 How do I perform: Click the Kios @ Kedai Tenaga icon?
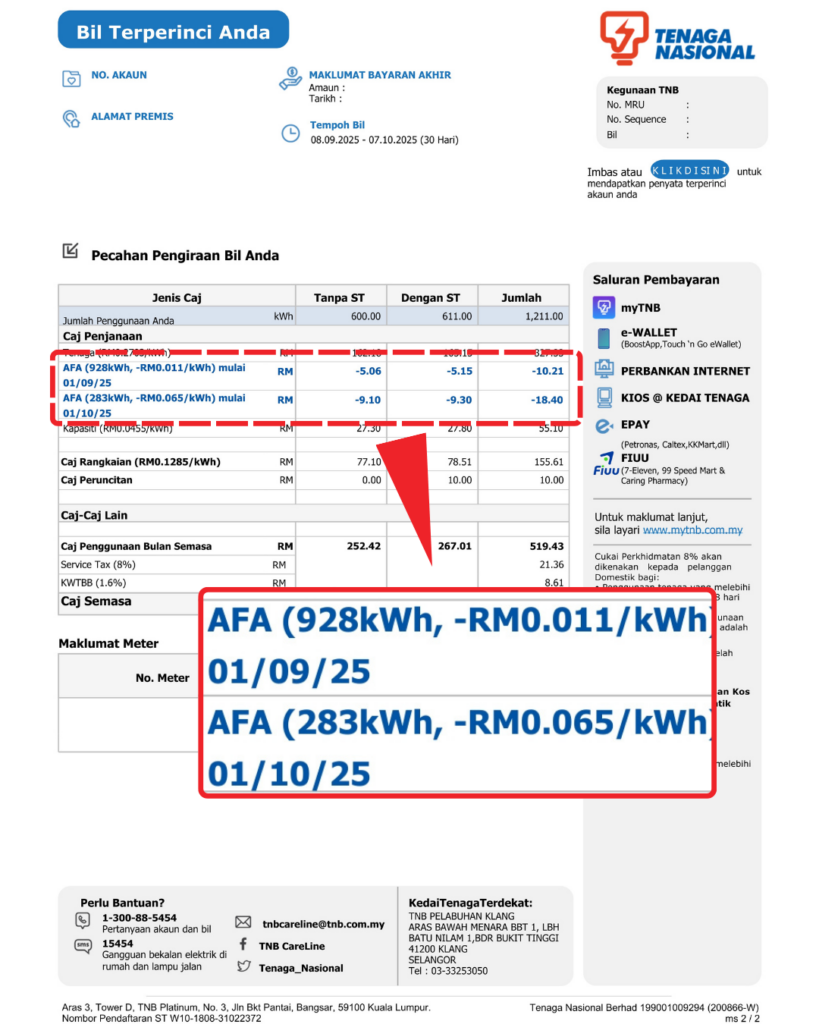coord(603,397)
